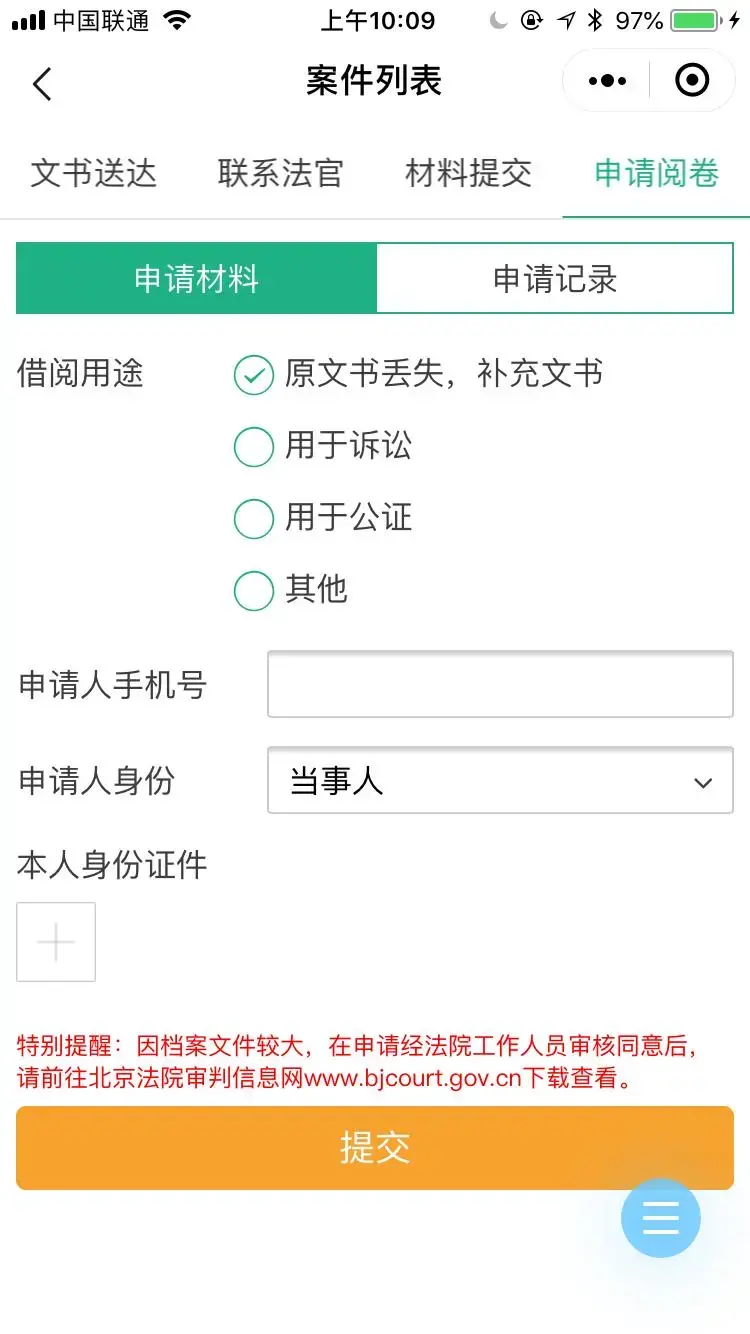Close mini program via the circle target icon

pos(692,81)
